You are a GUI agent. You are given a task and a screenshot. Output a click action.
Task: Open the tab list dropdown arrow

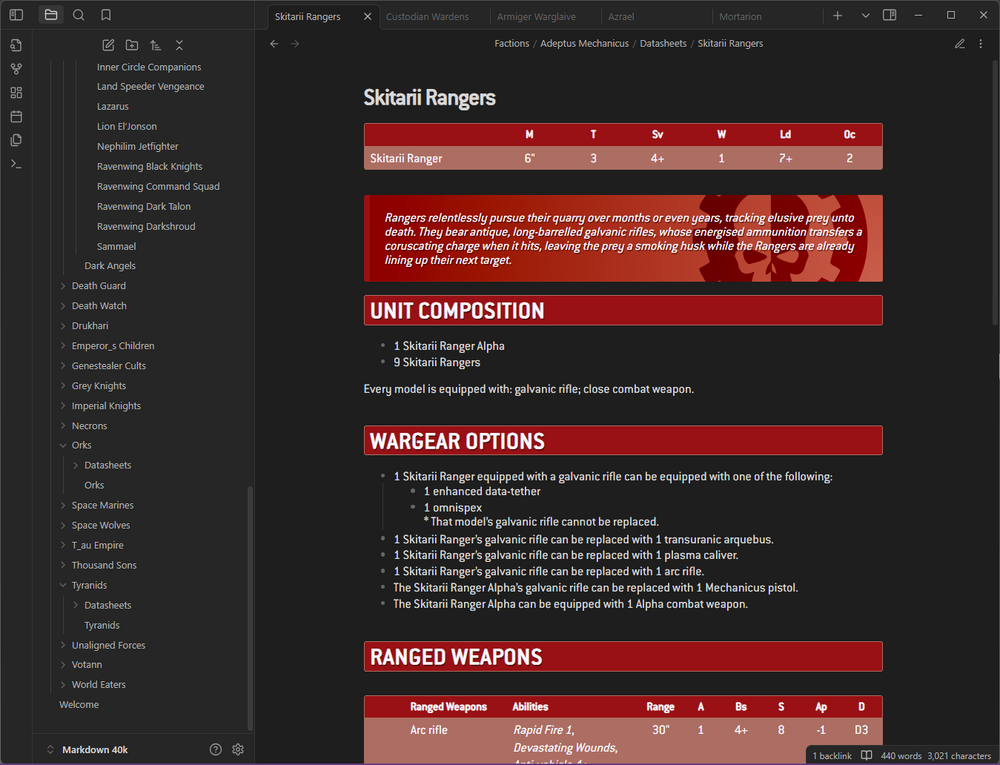(x=865, y=15)
